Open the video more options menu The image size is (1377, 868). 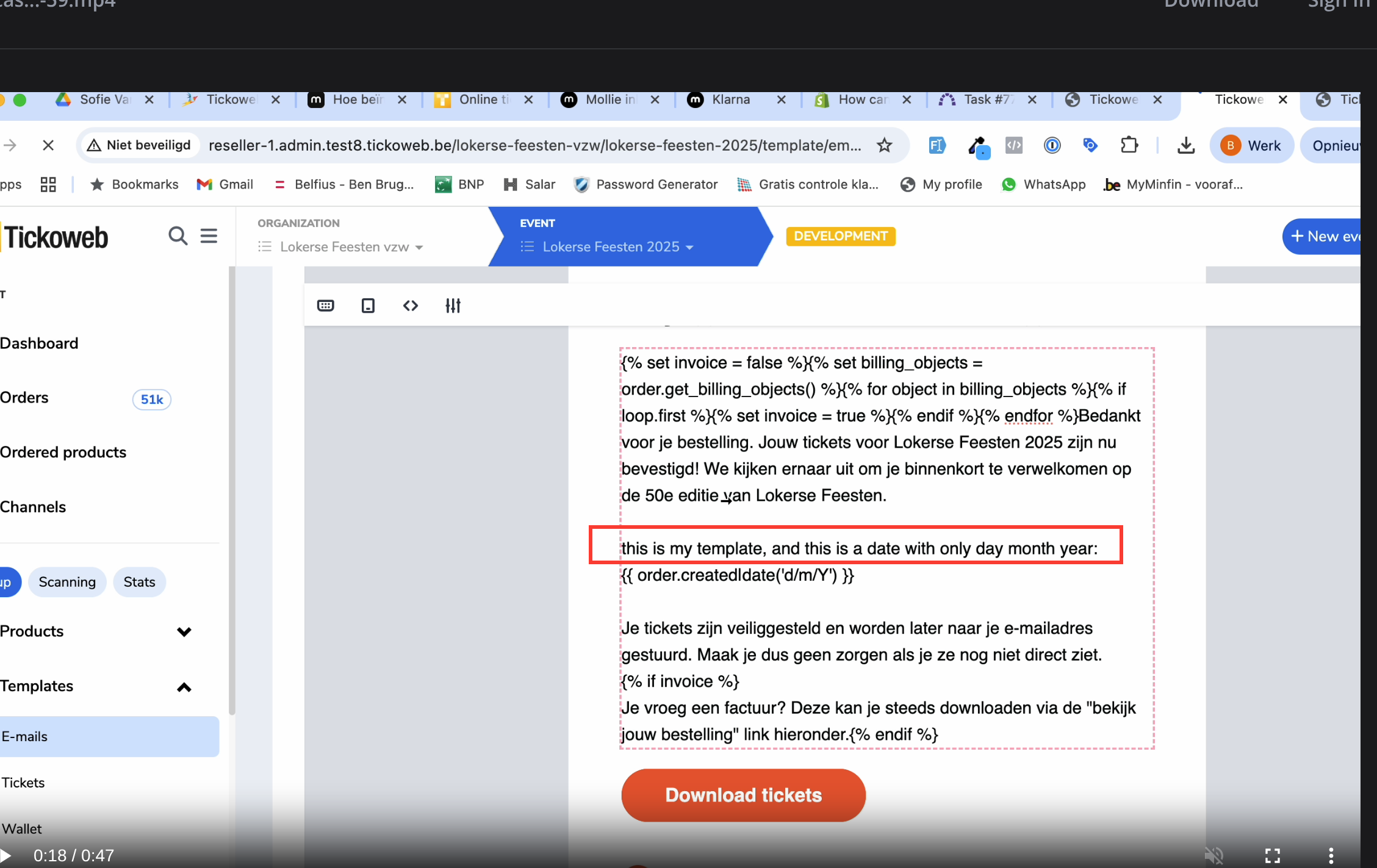[x=1331, y=855]
